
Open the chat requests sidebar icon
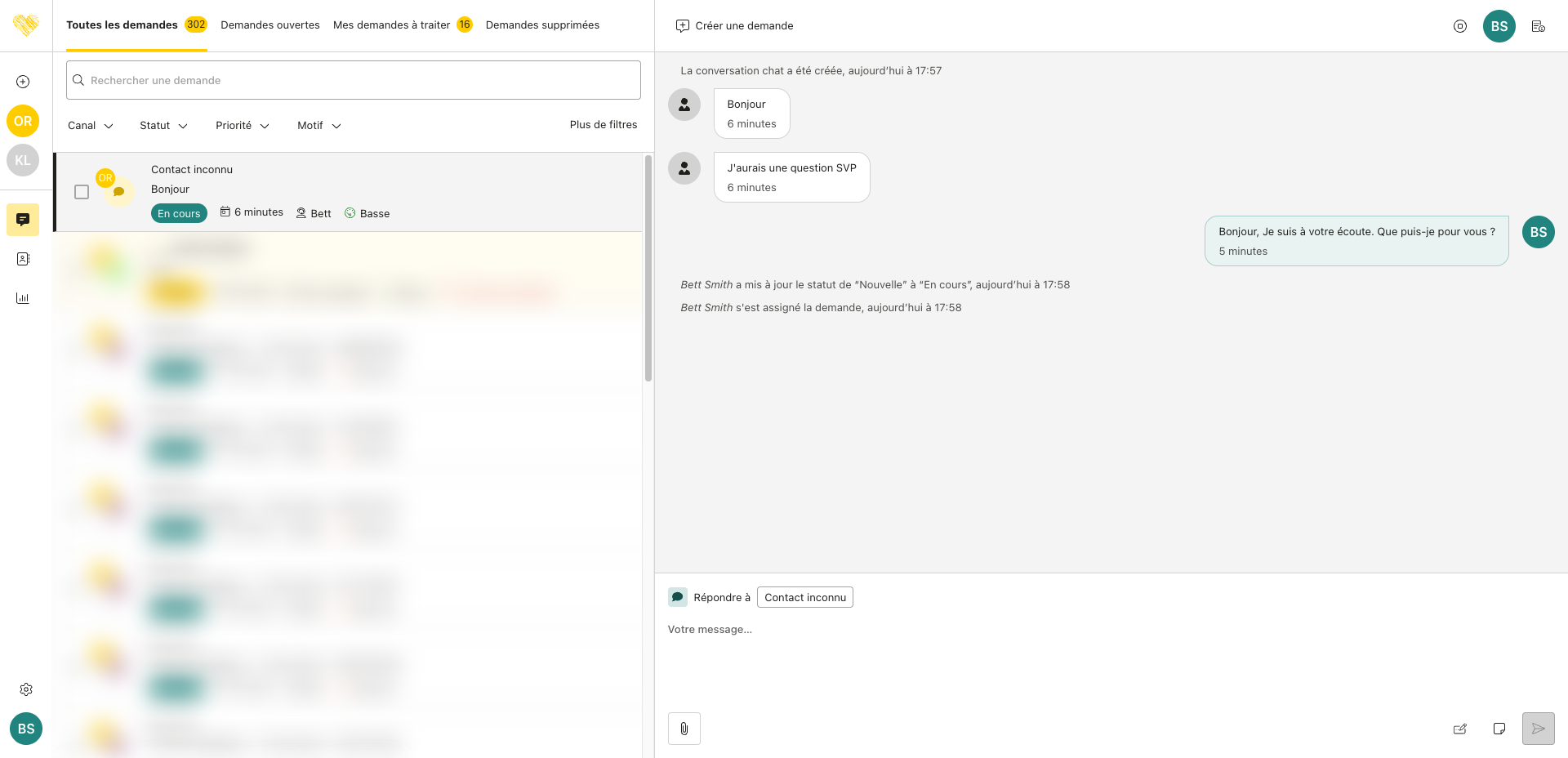click(x=23, y=220)
